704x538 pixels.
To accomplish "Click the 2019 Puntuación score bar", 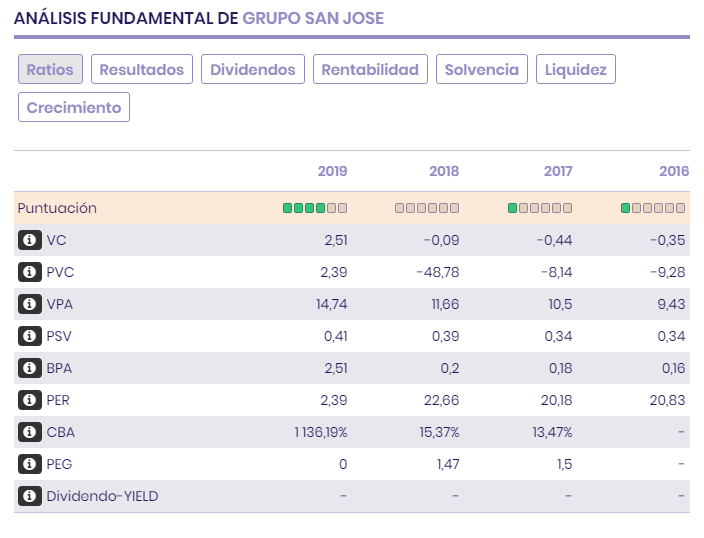I will pyautogui.click(x=315, y=208).
